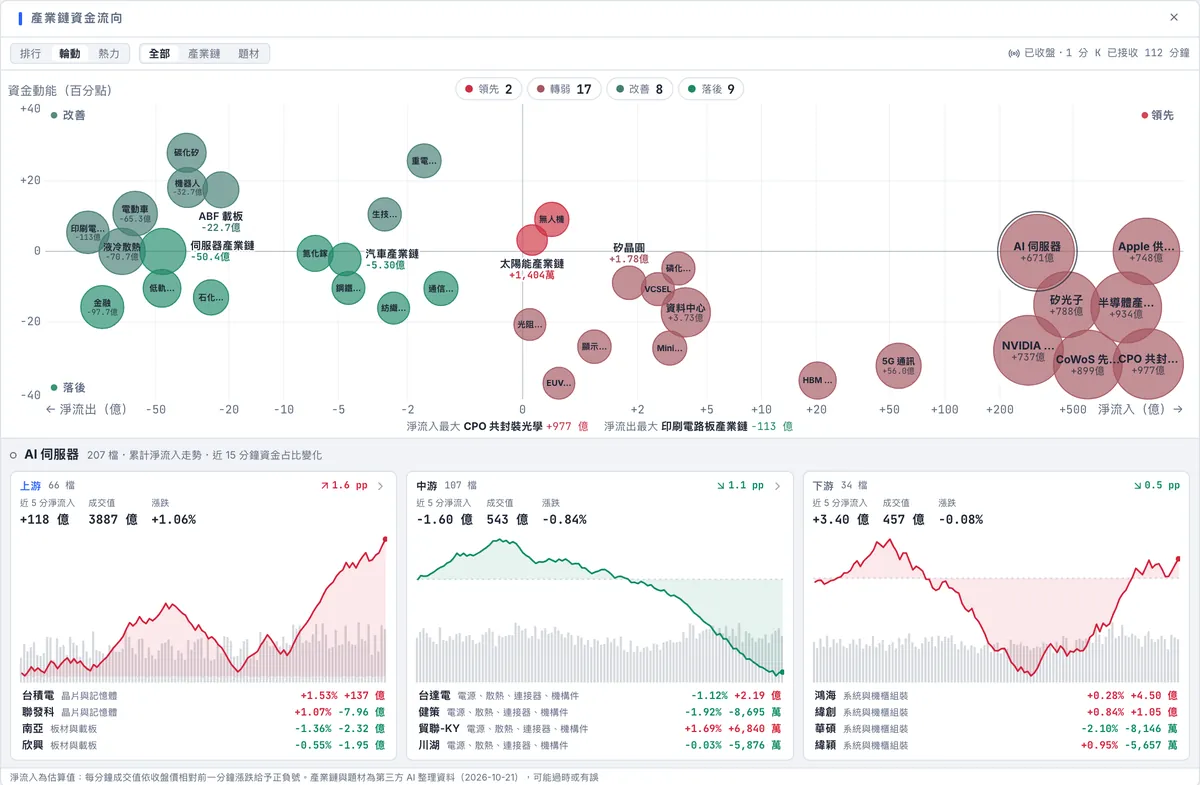Close the 產業鏈資金流向 panel
This screenshot has width=1200, height=785.
coord(1174,17)
